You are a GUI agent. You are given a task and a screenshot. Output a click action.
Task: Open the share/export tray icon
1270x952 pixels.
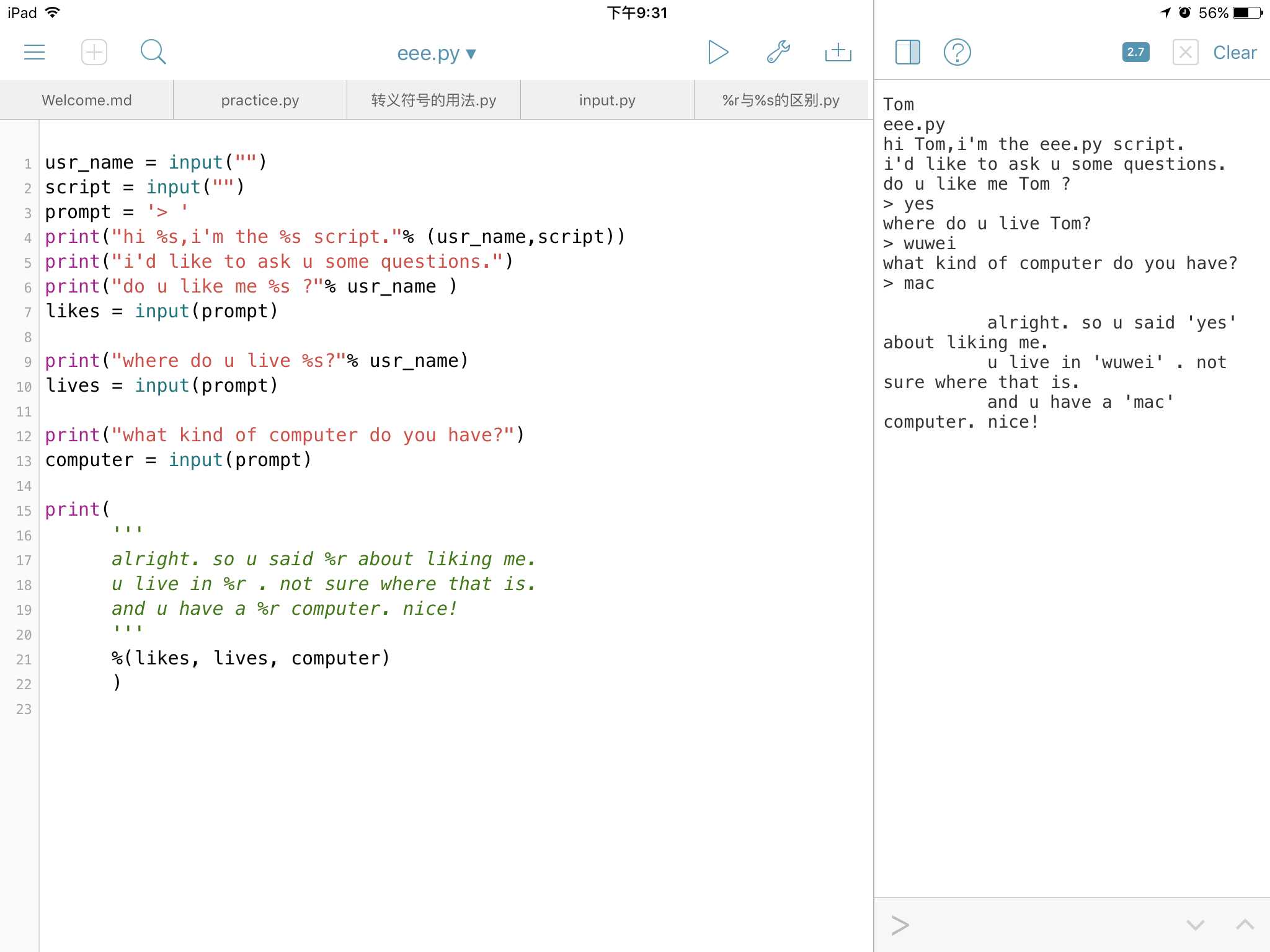point(838,52)
